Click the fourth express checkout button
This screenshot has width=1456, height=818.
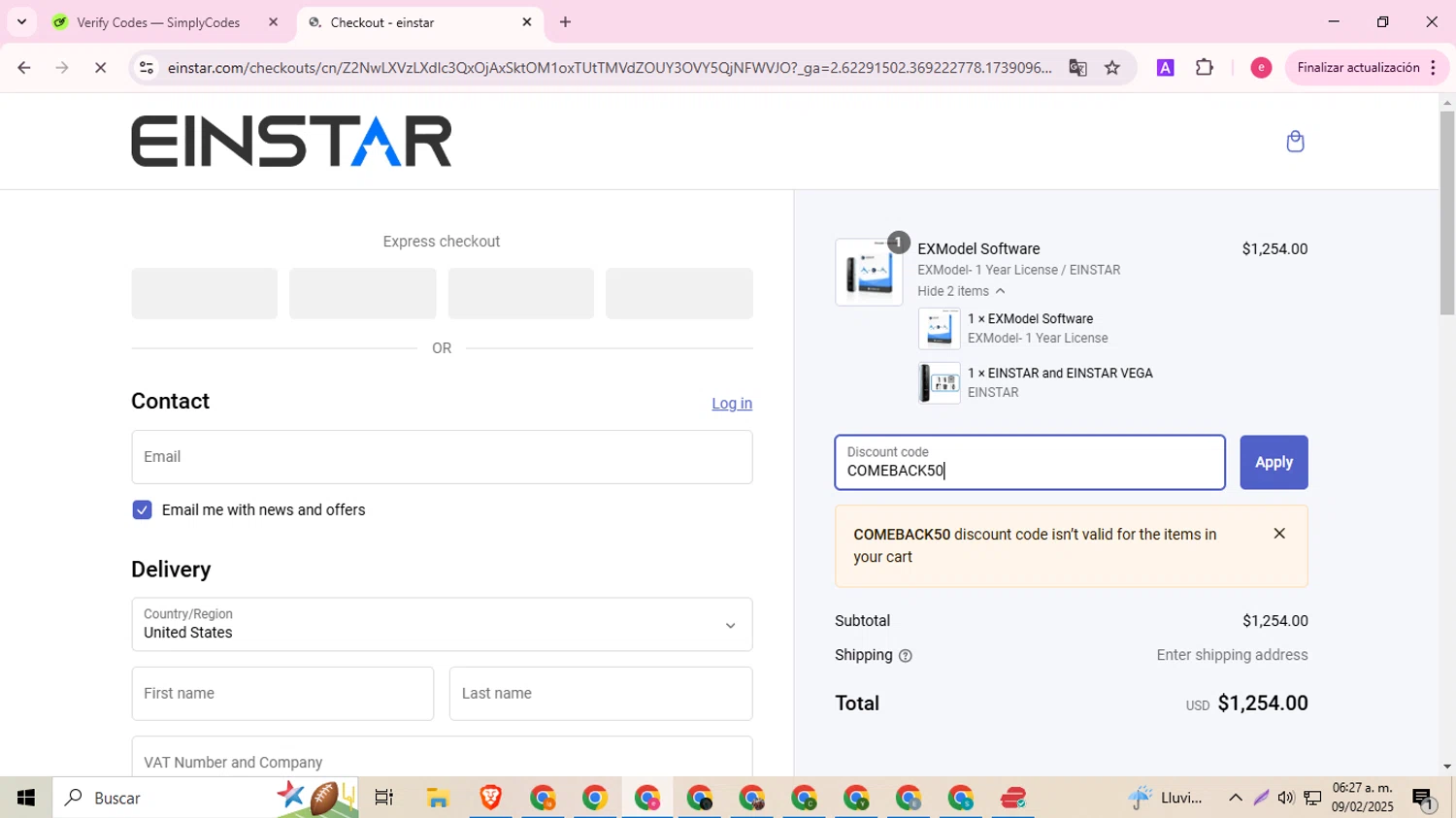(x=678, y=294)
